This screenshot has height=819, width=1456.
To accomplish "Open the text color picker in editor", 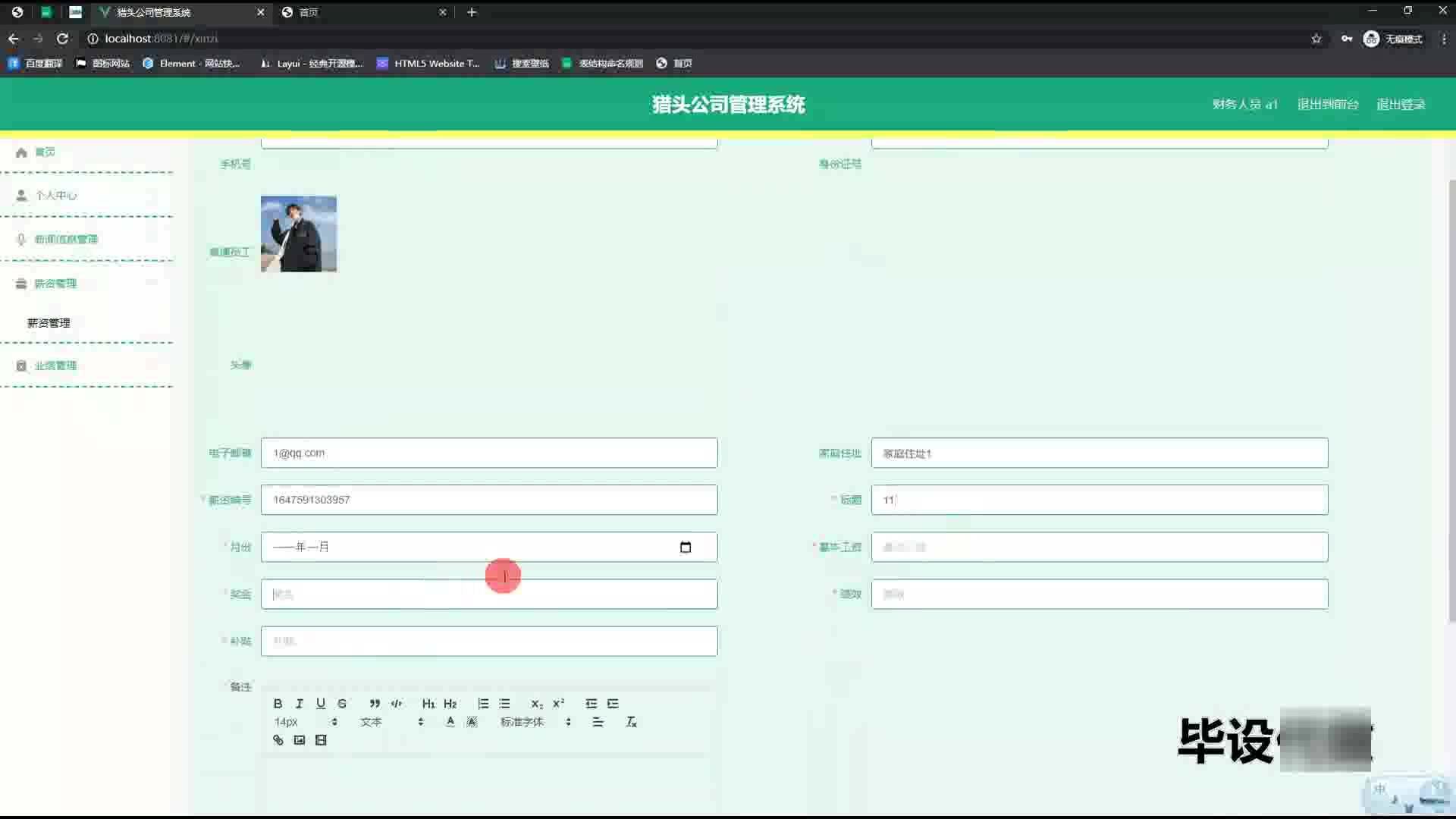I will pyautogui.click(x=450, y=722).
